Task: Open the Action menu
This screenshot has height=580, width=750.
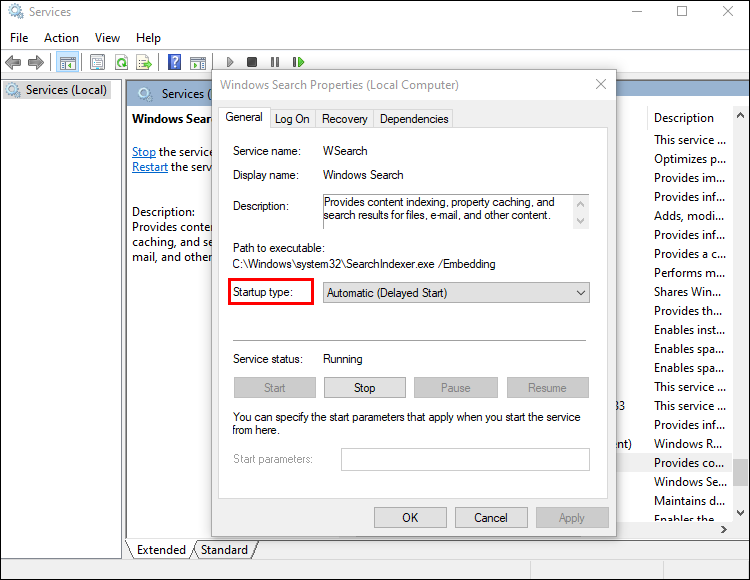Action: (61, 38)
